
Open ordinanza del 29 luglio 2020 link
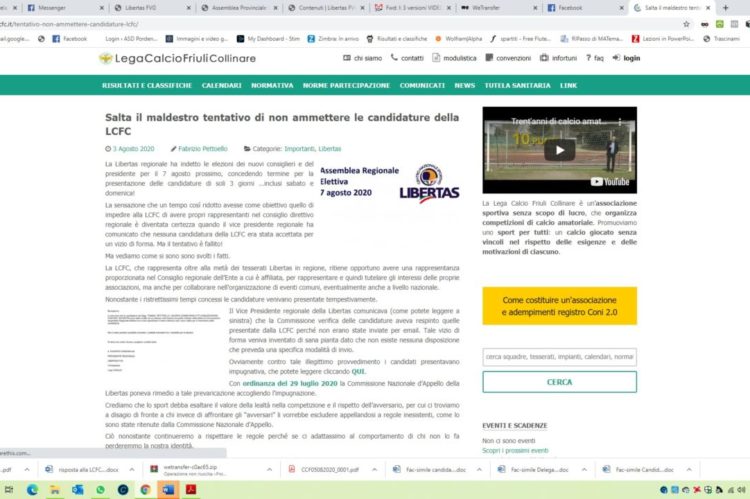coord(290,384)
